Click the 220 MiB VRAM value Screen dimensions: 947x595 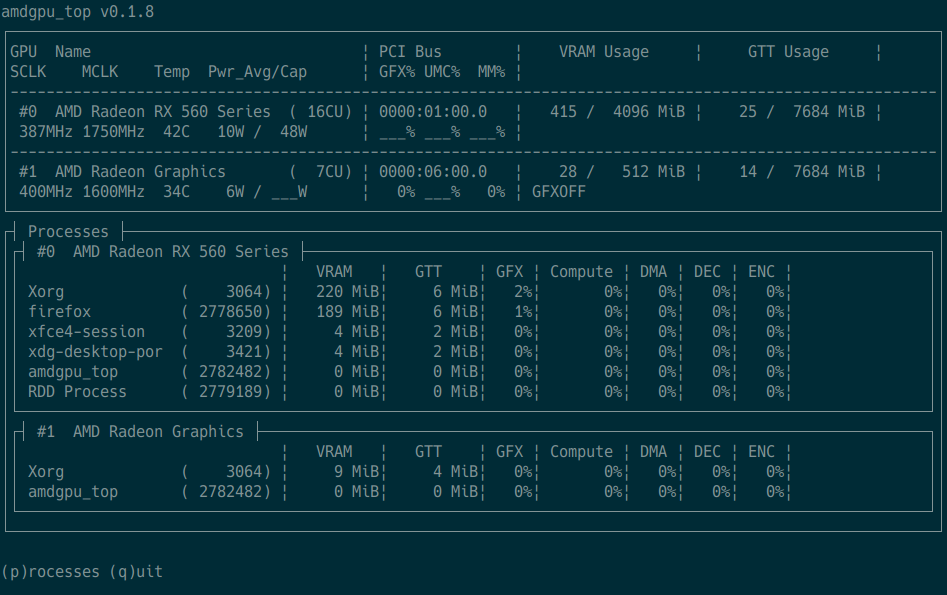point(347,292)
